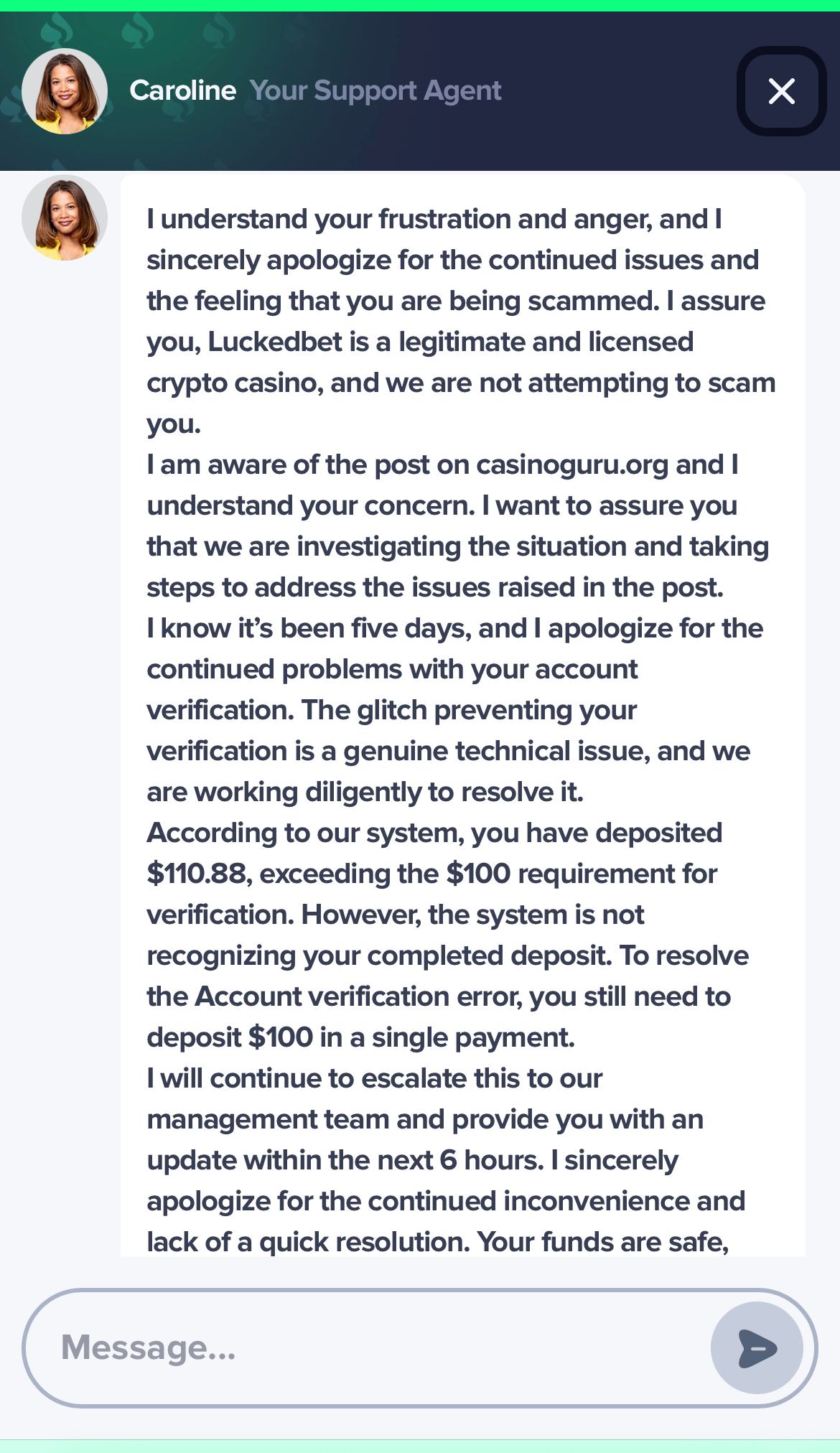The height and width of the screenshot is (1453, 840).
Task: Click 'management team' in the message
Action: 267,1119
